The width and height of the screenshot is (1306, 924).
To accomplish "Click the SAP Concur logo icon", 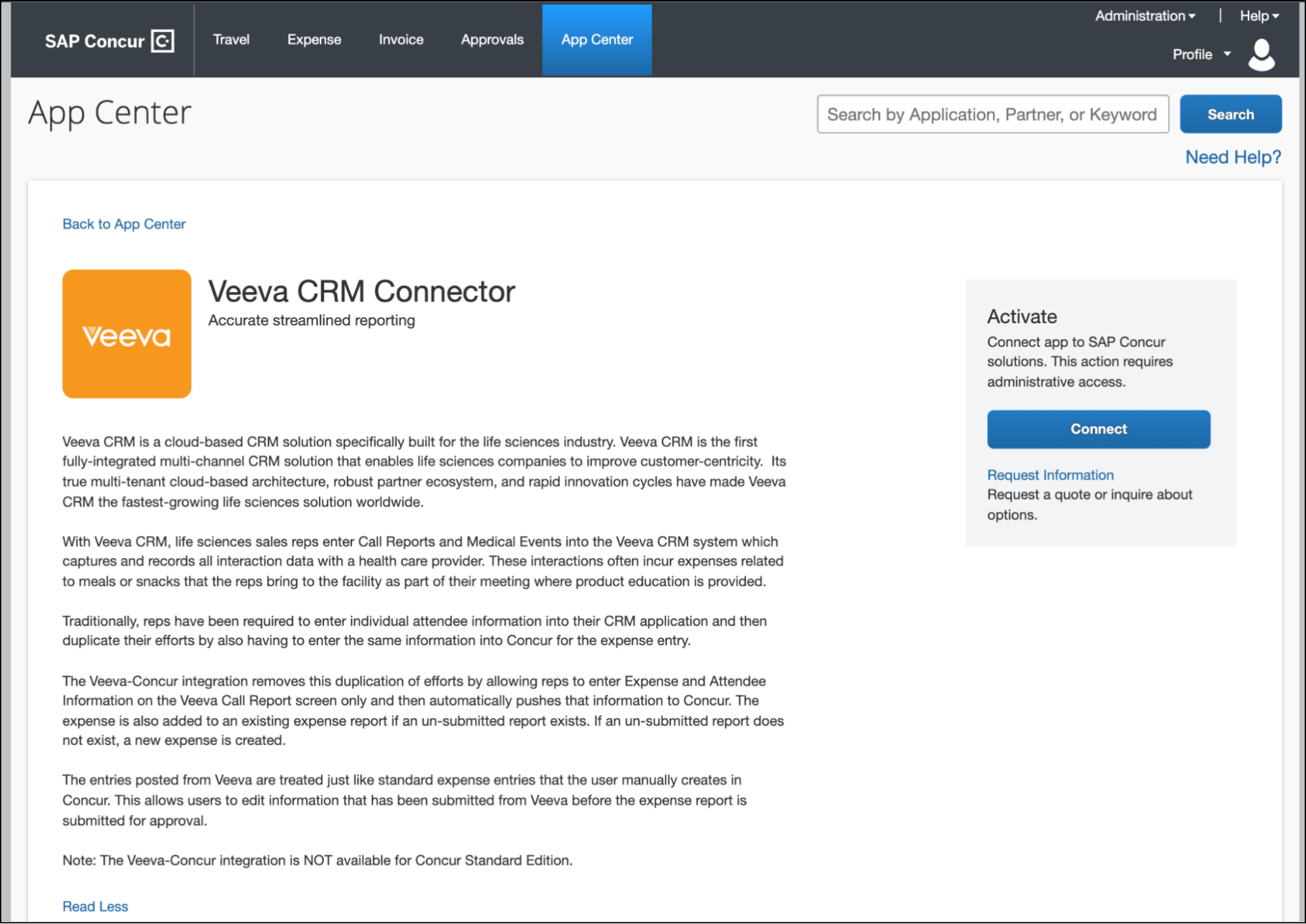I will tap(163, 41).
